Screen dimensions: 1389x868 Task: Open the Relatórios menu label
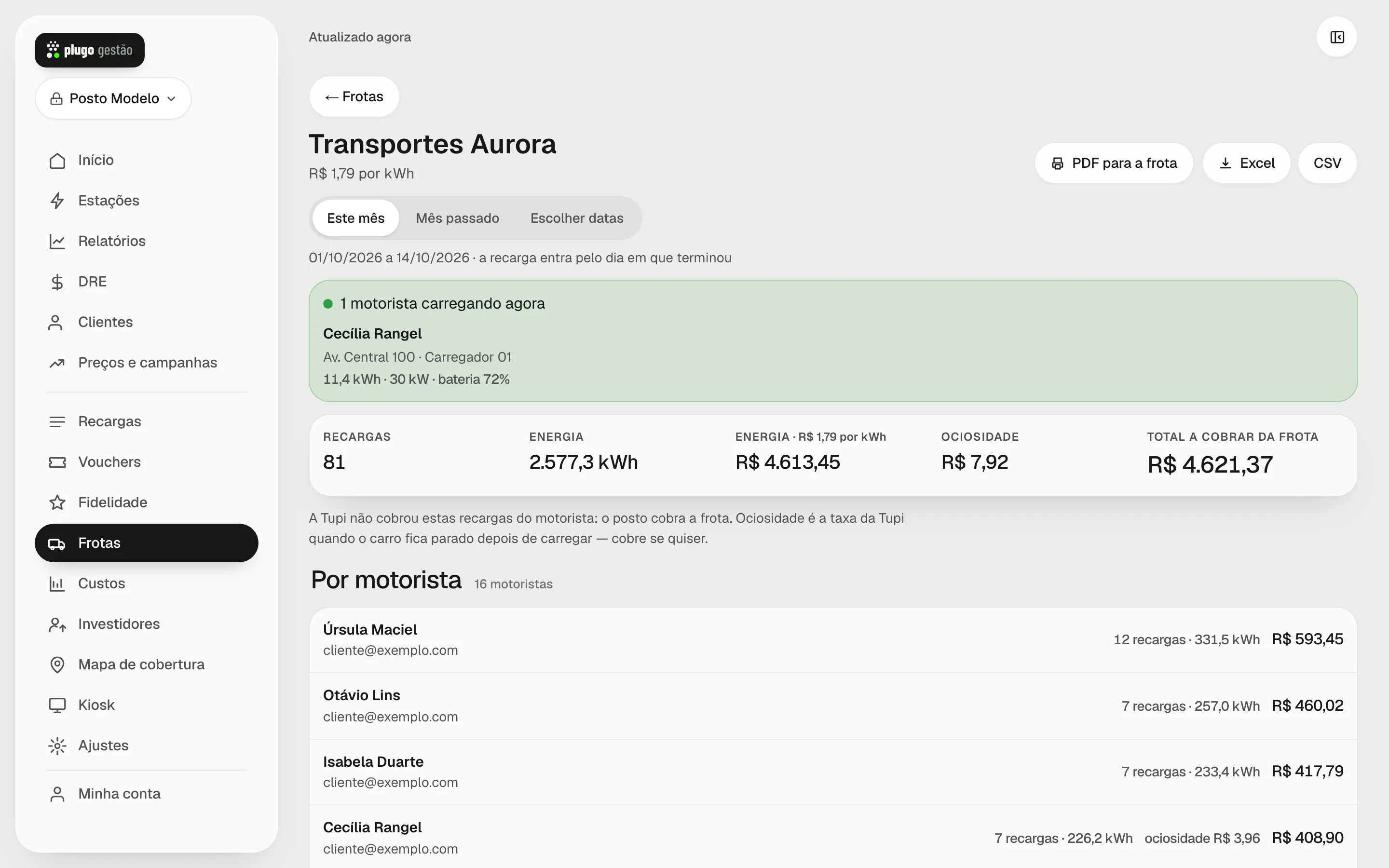tap(112, 241)
